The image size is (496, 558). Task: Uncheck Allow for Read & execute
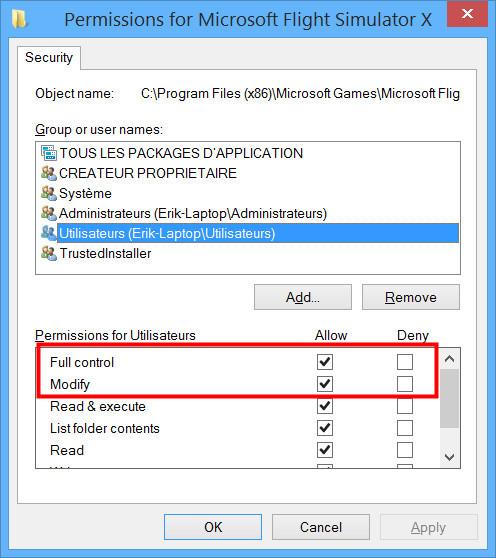(325, 406)
